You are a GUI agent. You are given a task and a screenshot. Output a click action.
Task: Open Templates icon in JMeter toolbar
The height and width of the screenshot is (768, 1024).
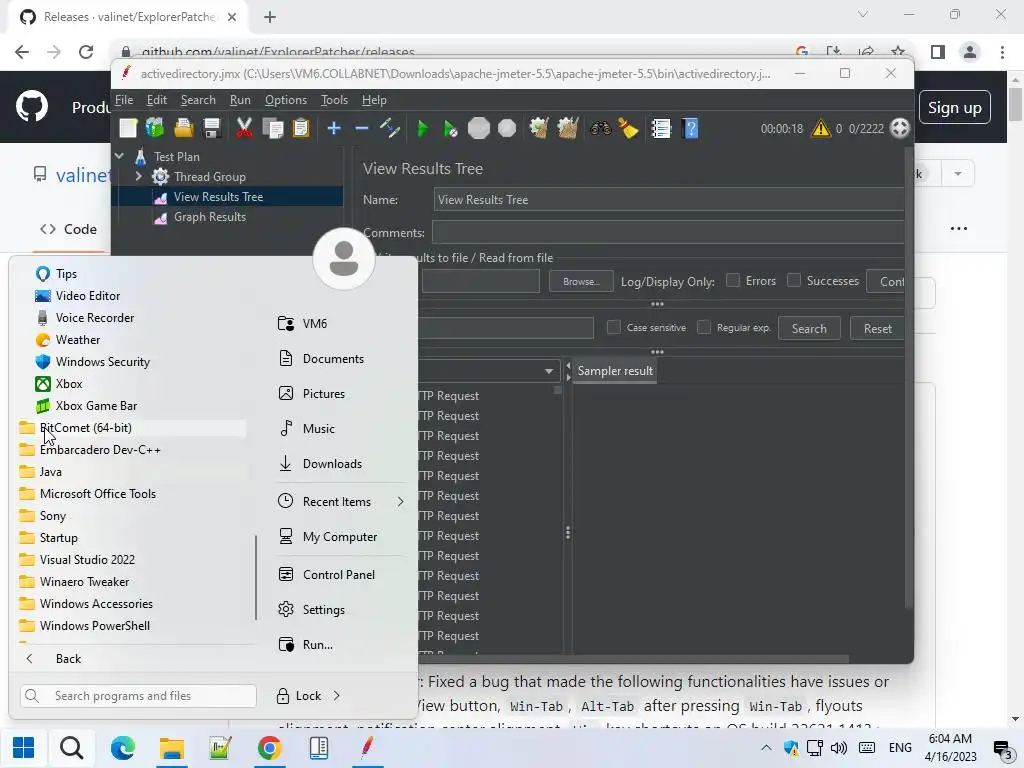155,128
